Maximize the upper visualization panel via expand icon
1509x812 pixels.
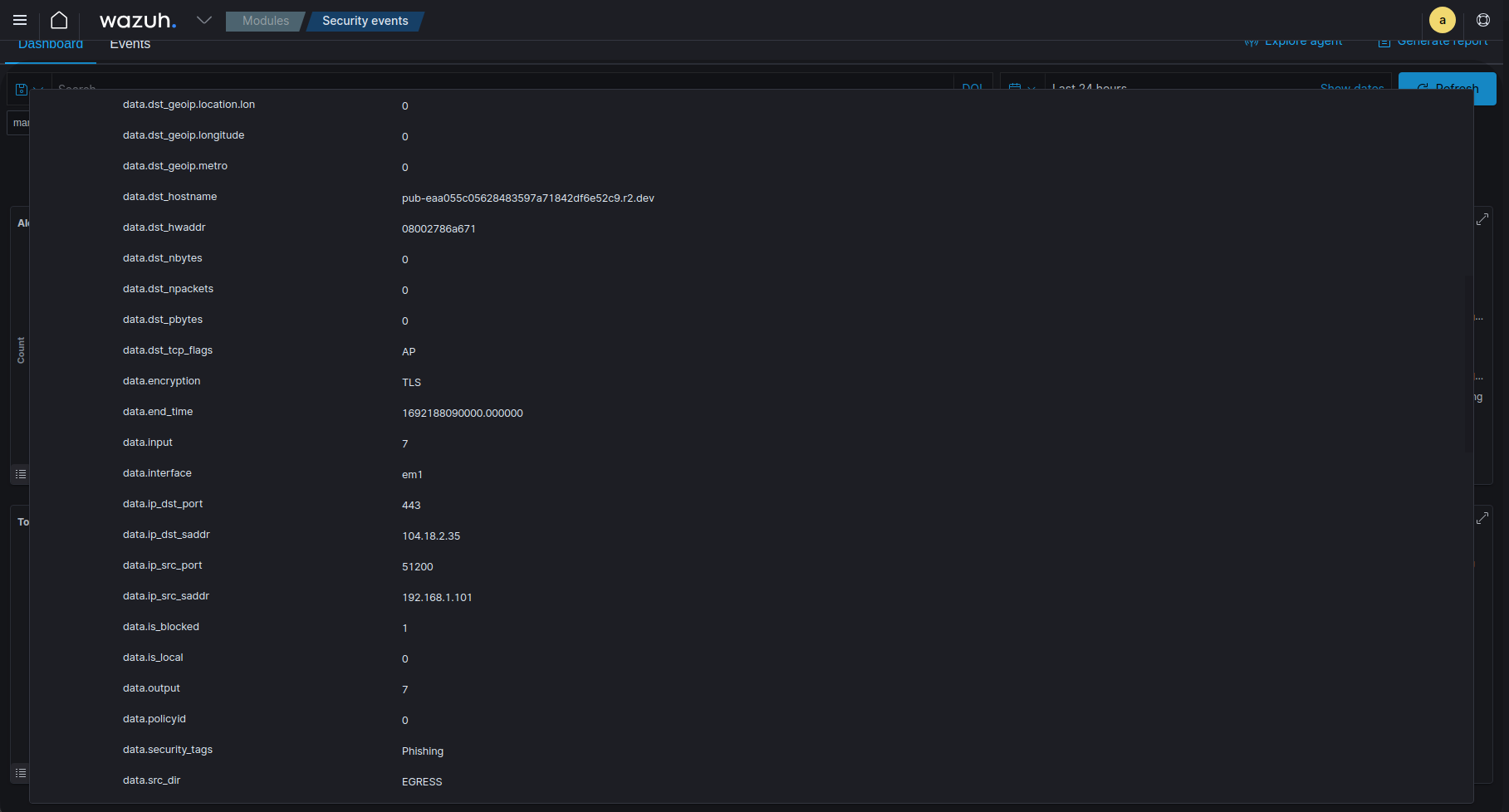click(x=1482, y=219)
